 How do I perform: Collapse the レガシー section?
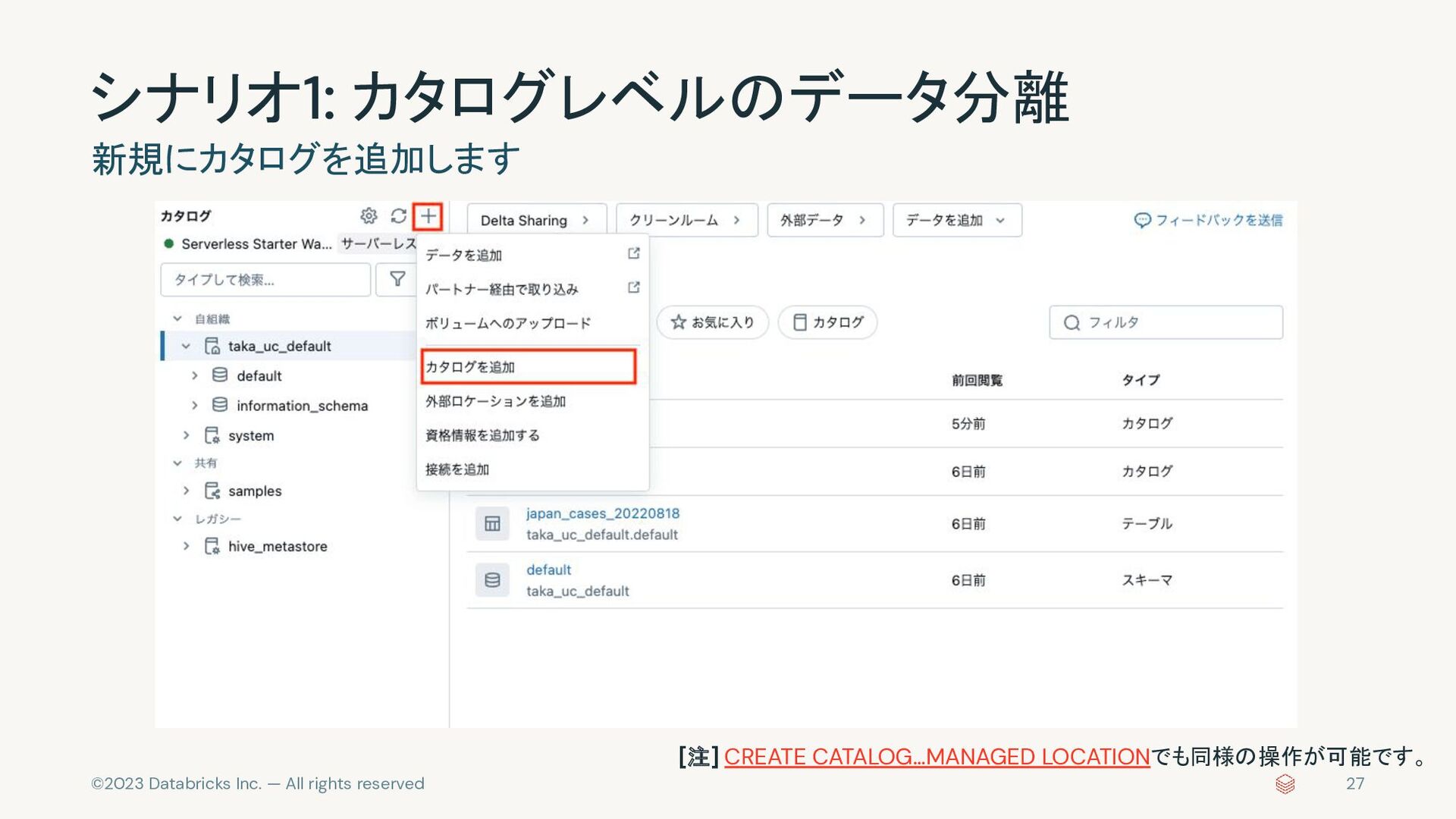[x=177, y=519]
